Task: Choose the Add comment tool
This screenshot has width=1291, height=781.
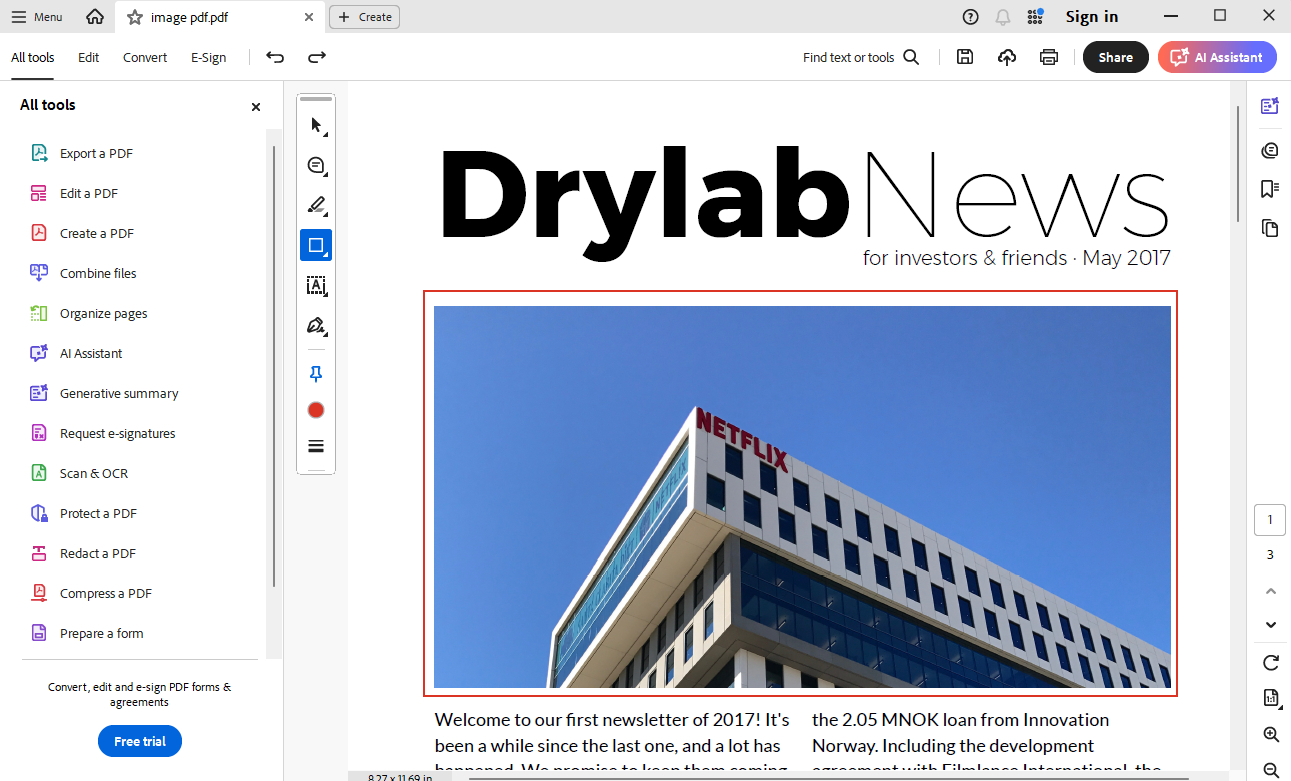Action: pyautogui.click(x=316, y=165)
